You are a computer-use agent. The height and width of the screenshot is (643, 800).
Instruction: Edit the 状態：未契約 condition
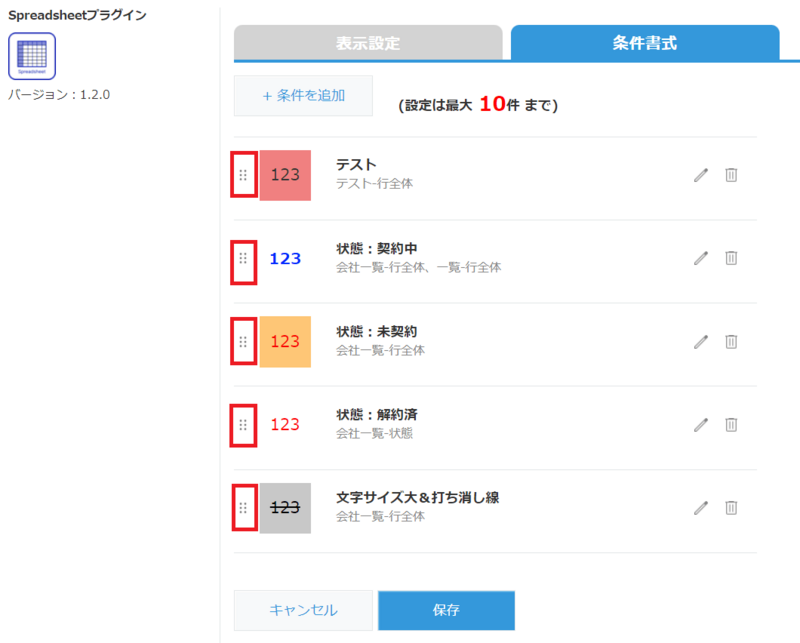701,341
